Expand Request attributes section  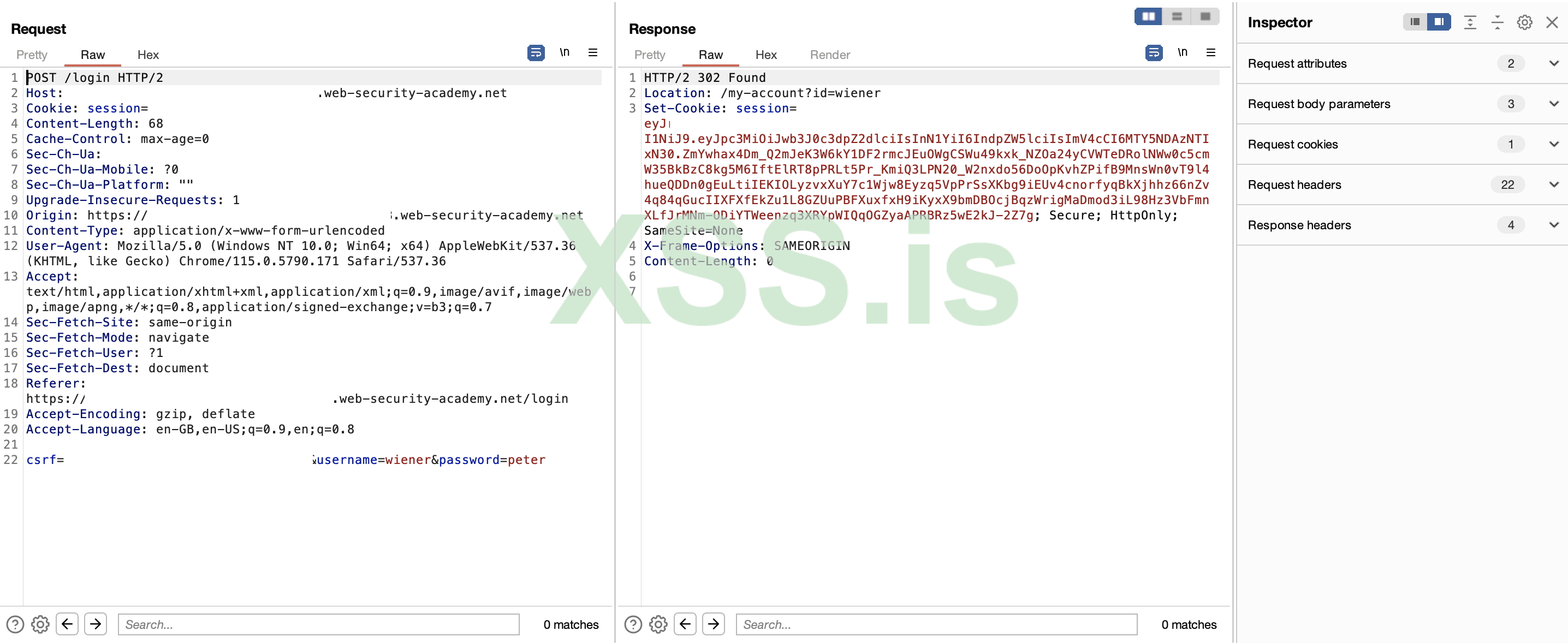coord(1553,63)
